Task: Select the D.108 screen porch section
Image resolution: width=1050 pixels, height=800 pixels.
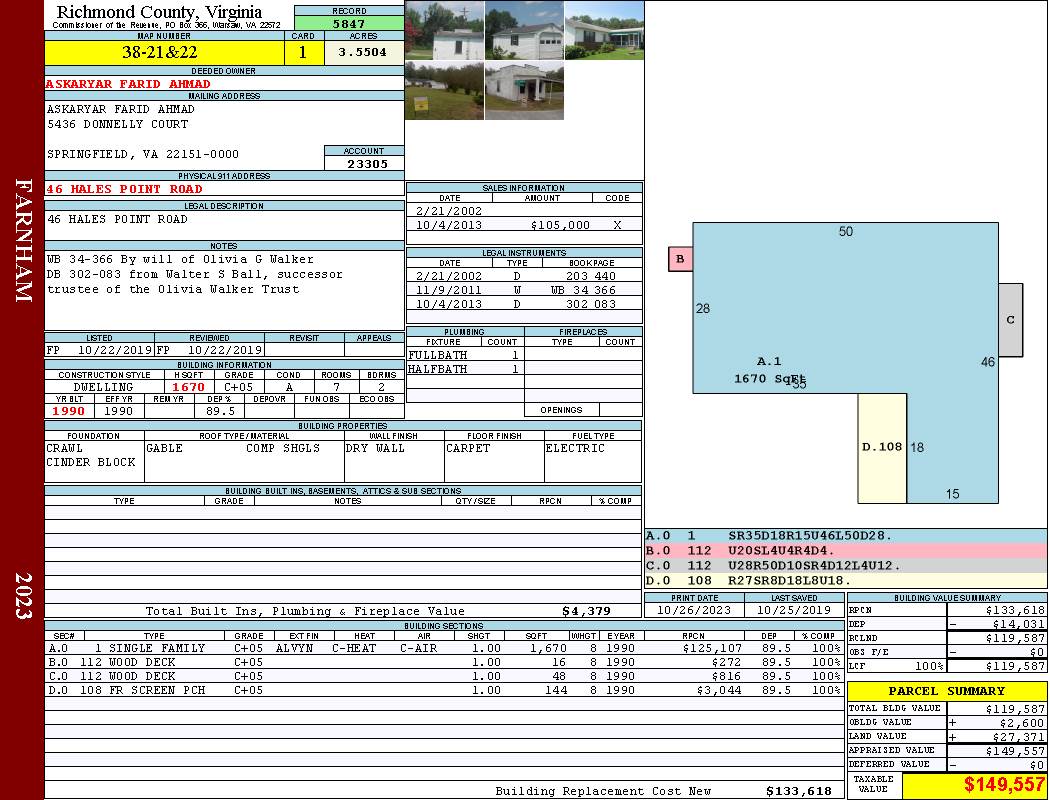Action: [x=882, y=447]
